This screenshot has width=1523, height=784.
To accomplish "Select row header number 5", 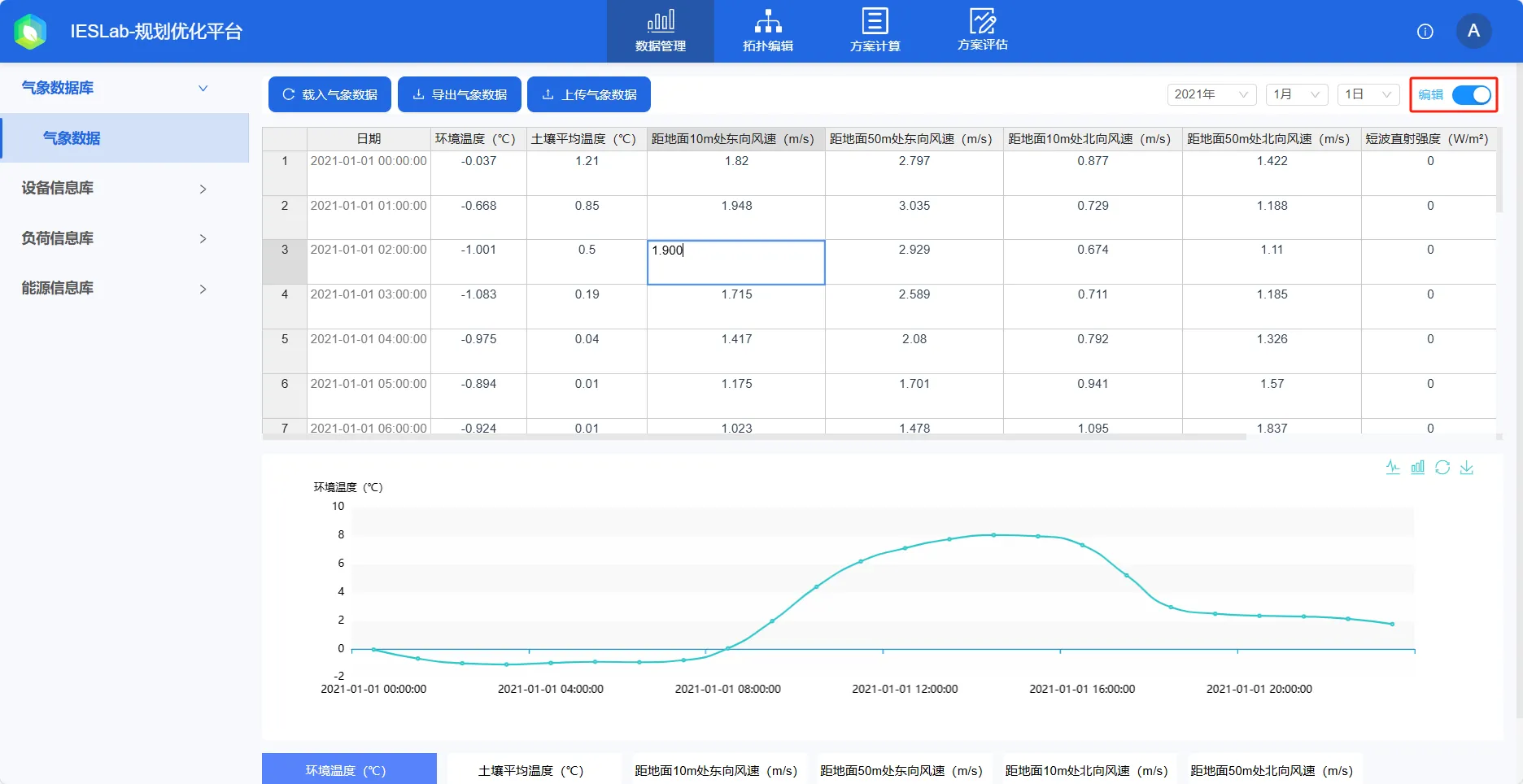I will click(x=285, y=351).
